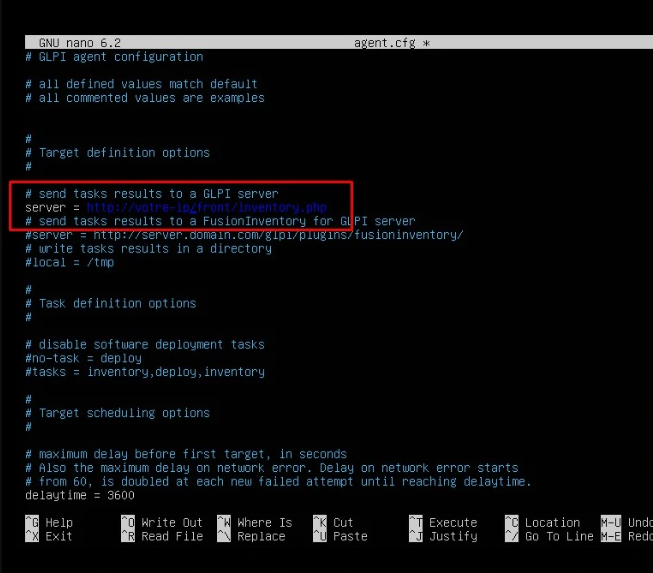Choose the Read File shortcut label
This screenshot has width=653, height=573.
coord(171,536)
